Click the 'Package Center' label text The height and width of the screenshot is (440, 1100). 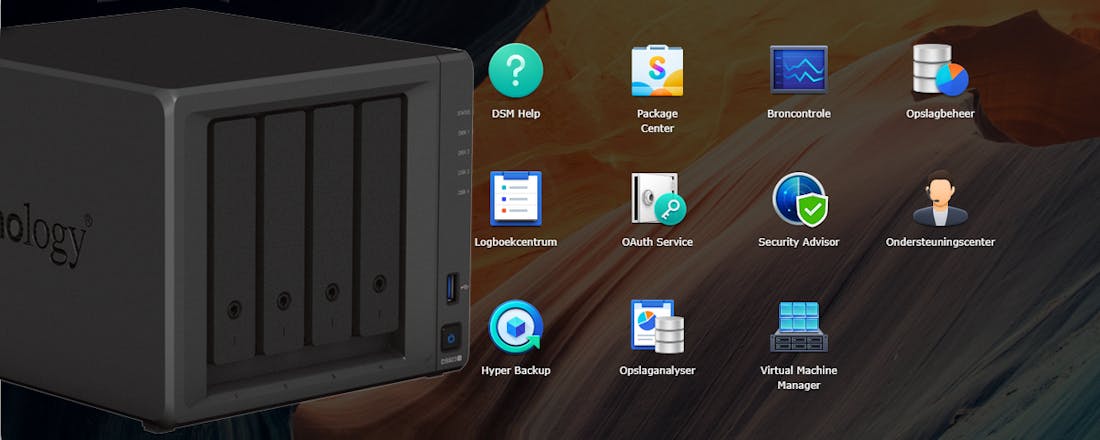[x=657, y=121]
